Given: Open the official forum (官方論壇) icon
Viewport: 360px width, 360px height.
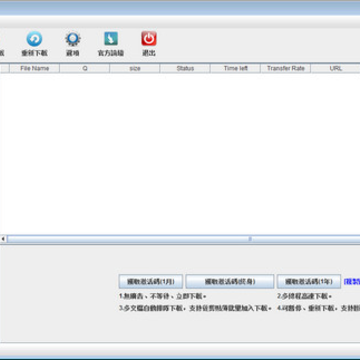Looking at the screenshot, I should click(x=111, y=39).
